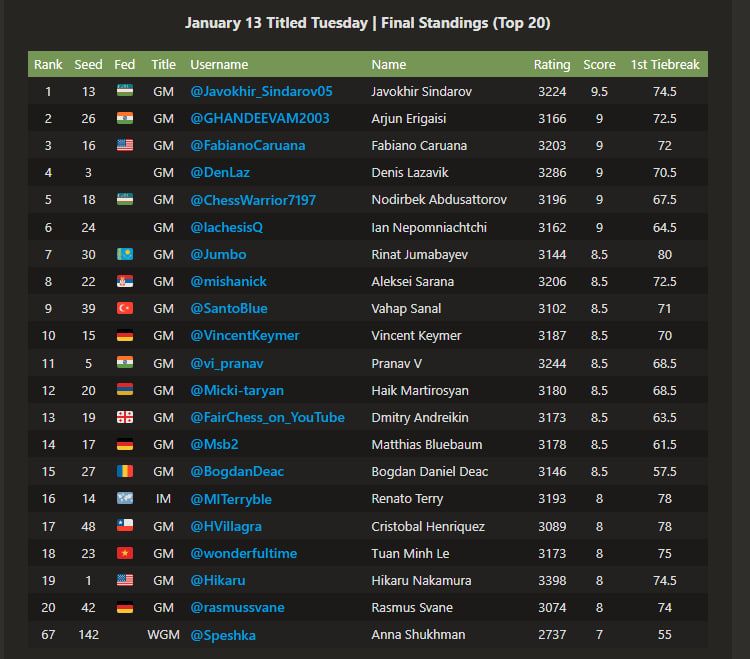Open the @FabianoCaruana username link

[248, 145]
